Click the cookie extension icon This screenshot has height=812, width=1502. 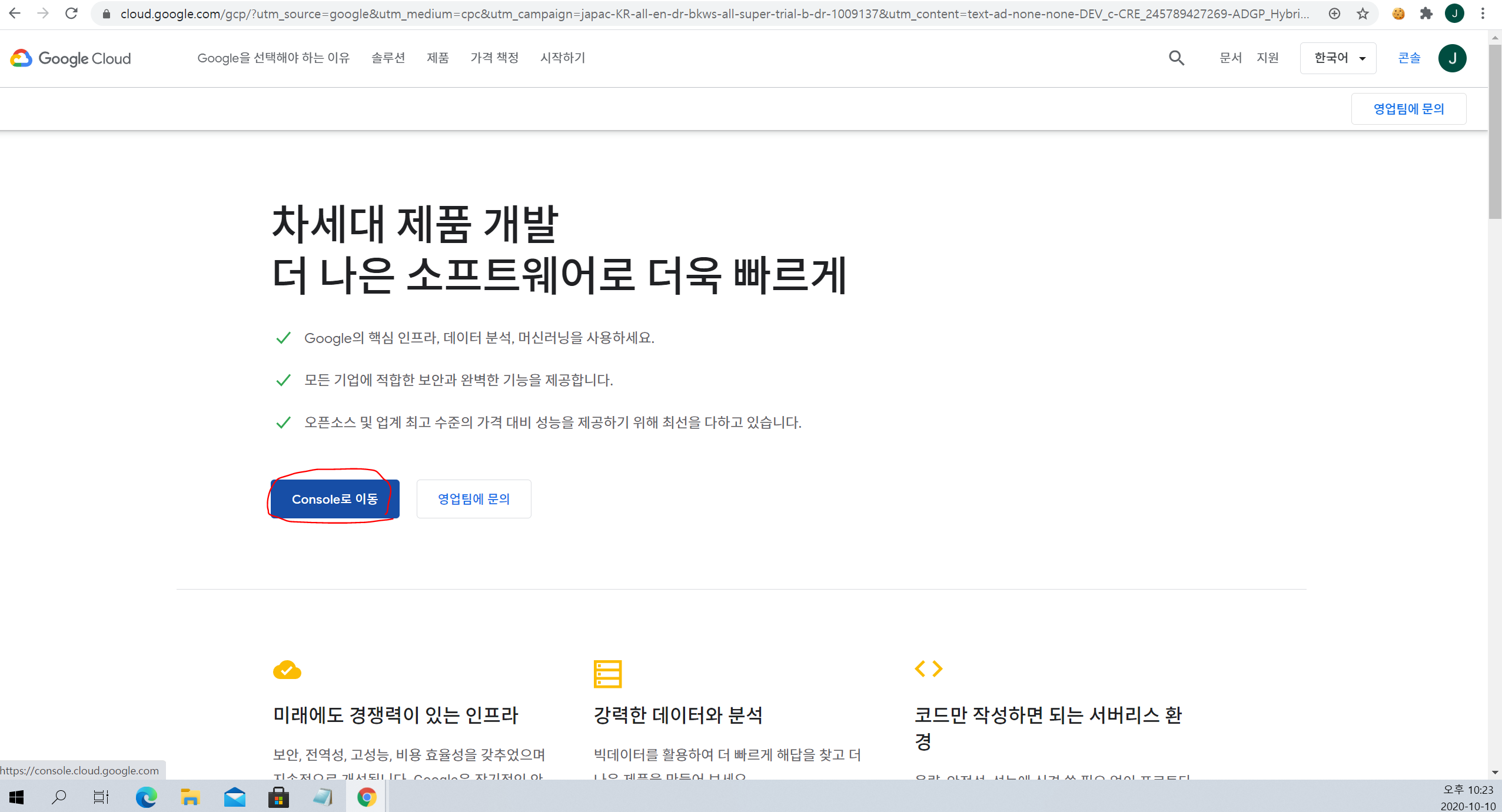point(1398,14)
